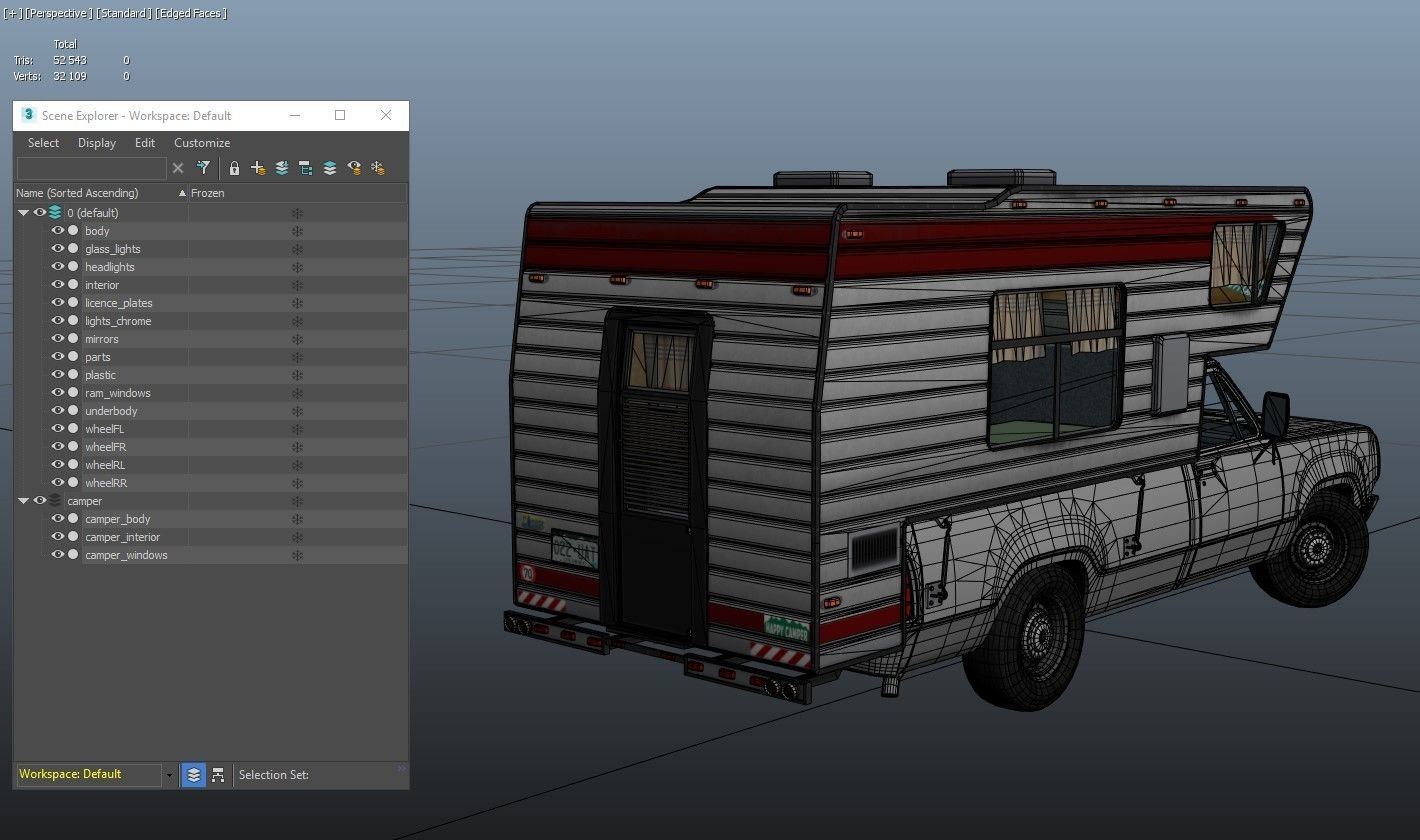
Task: Toggle visibility of camper layer
Action: 40,501
